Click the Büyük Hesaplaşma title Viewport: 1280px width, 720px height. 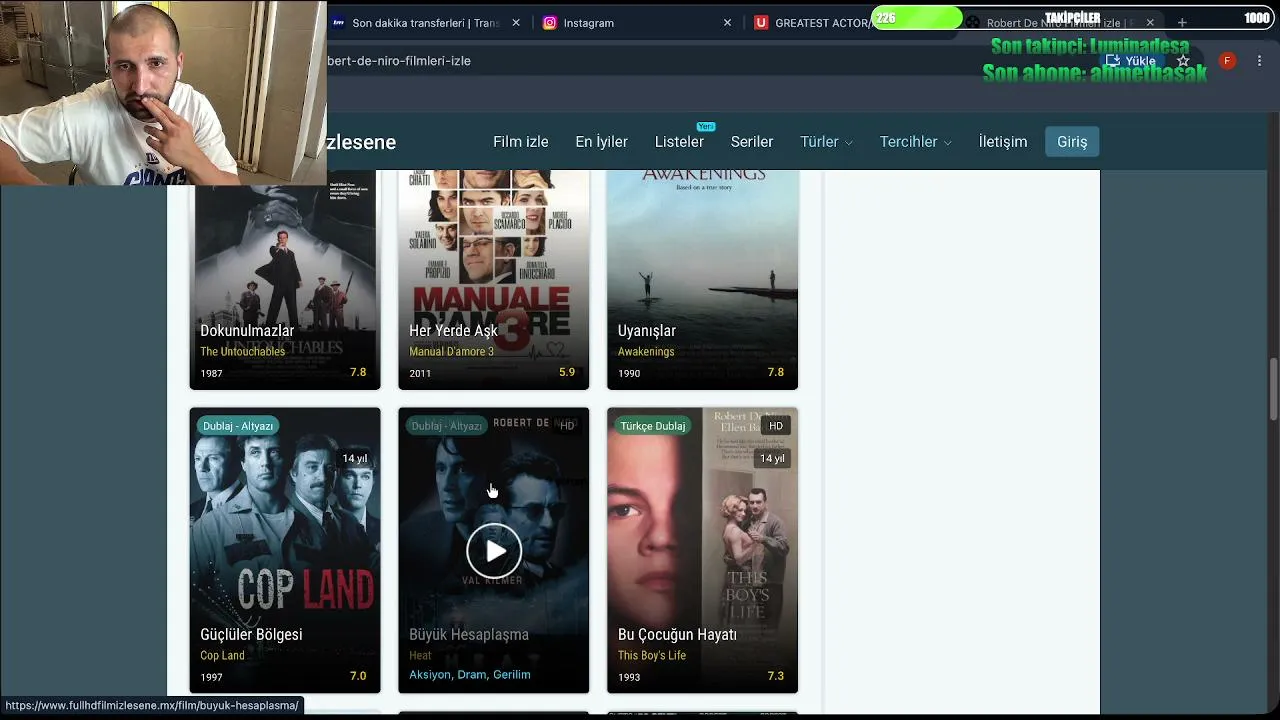point(469,635)
